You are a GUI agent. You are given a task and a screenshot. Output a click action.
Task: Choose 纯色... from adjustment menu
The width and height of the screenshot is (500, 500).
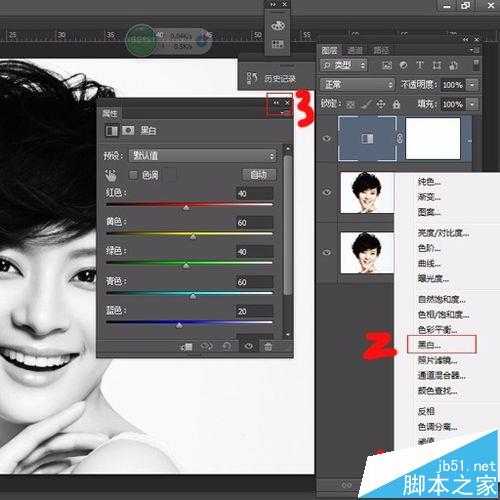429,182
